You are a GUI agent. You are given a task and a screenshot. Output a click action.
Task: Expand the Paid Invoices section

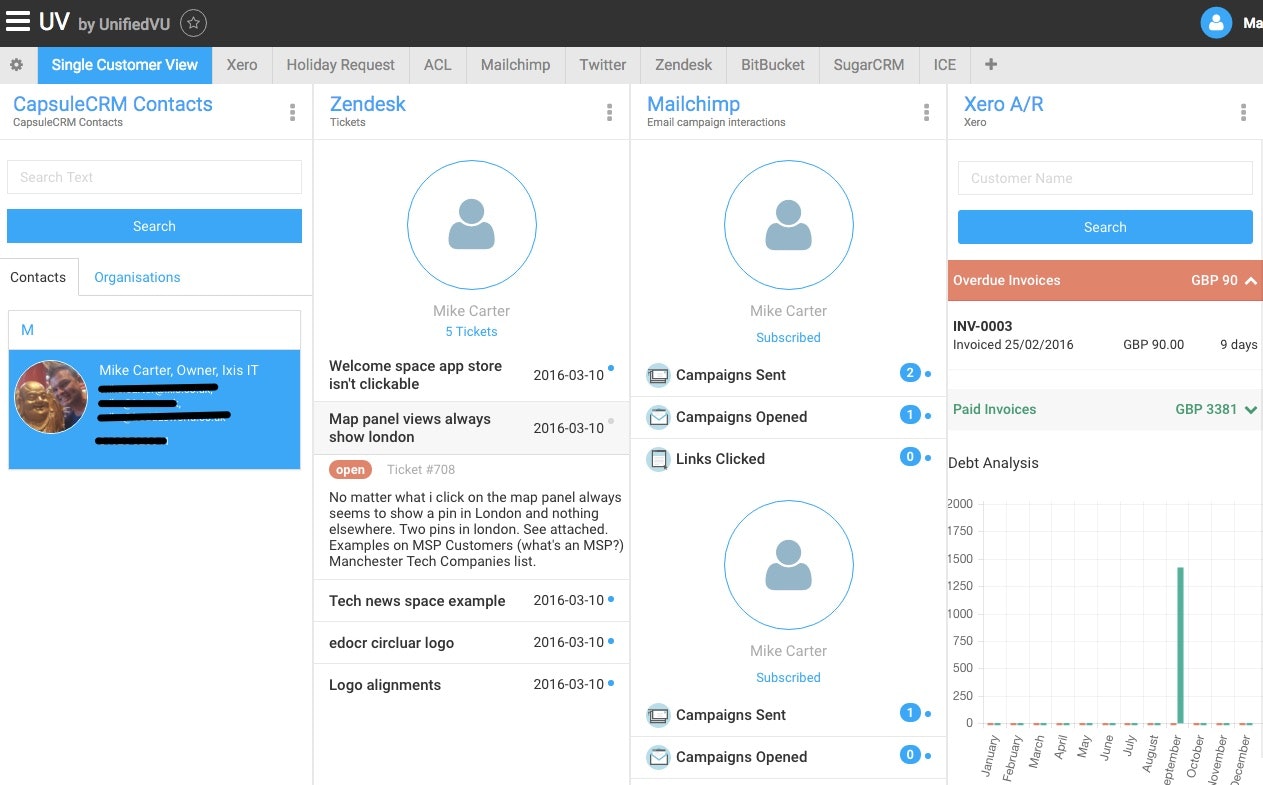tap(1249, 409)
